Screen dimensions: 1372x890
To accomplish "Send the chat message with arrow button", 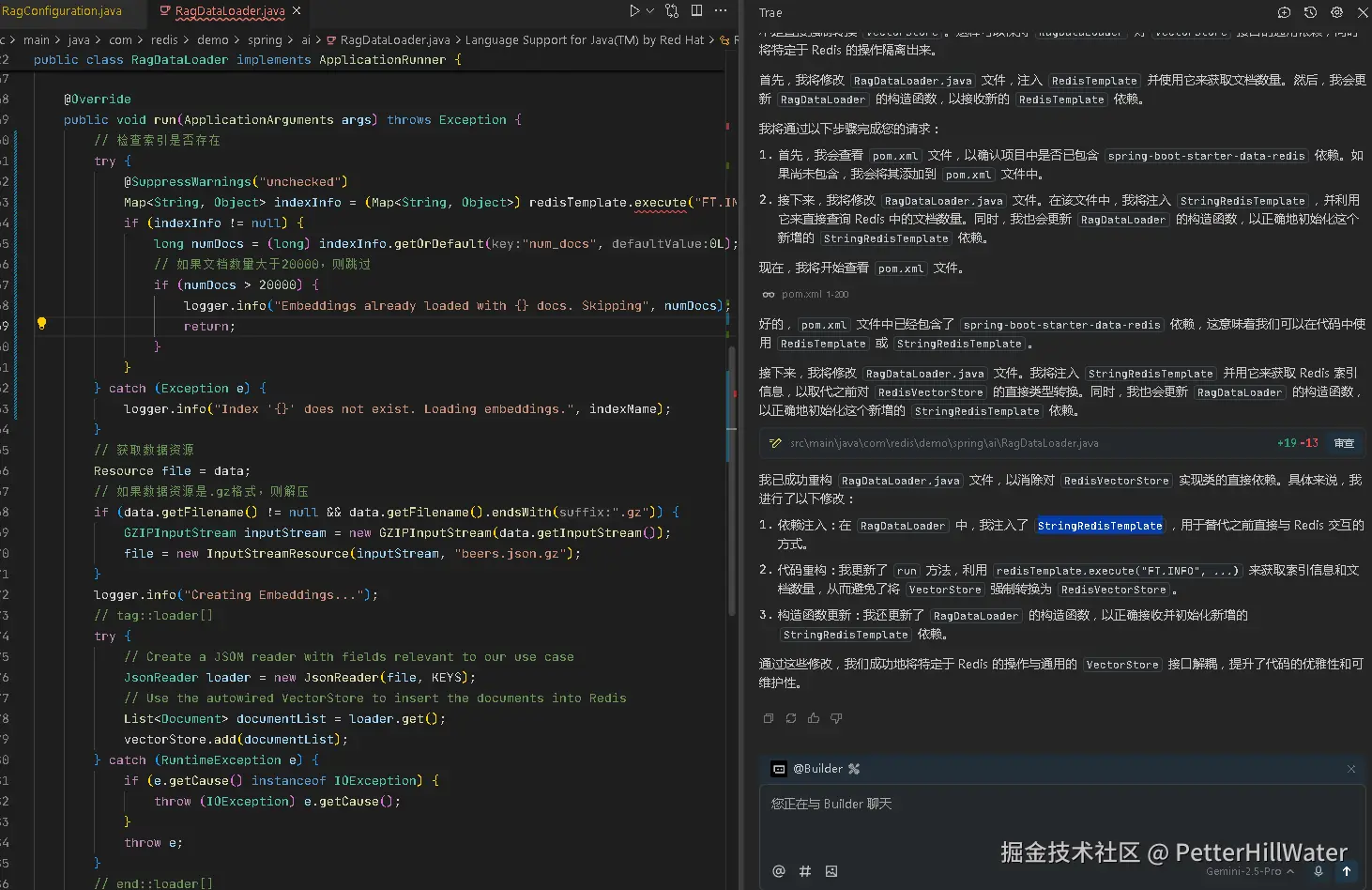I will (x=1347, y=871).
